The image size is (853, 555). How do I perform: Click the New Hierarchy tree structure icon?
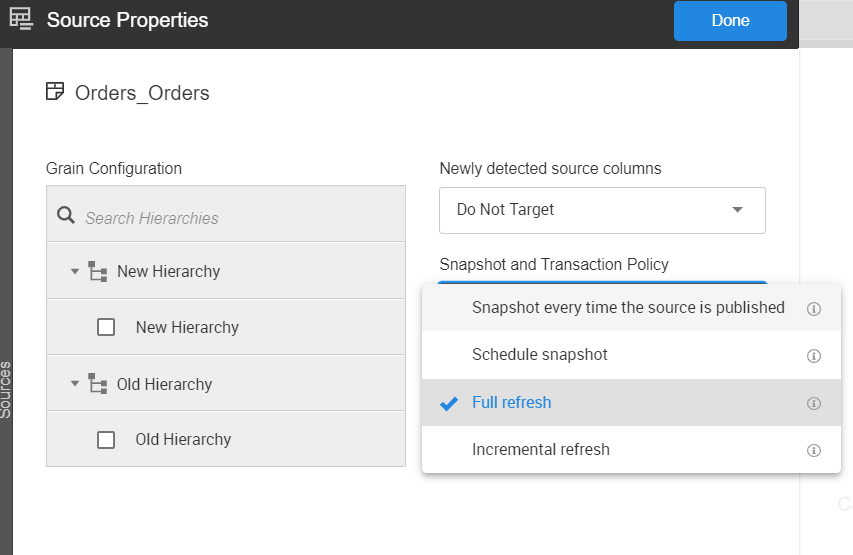coord(97,271)
